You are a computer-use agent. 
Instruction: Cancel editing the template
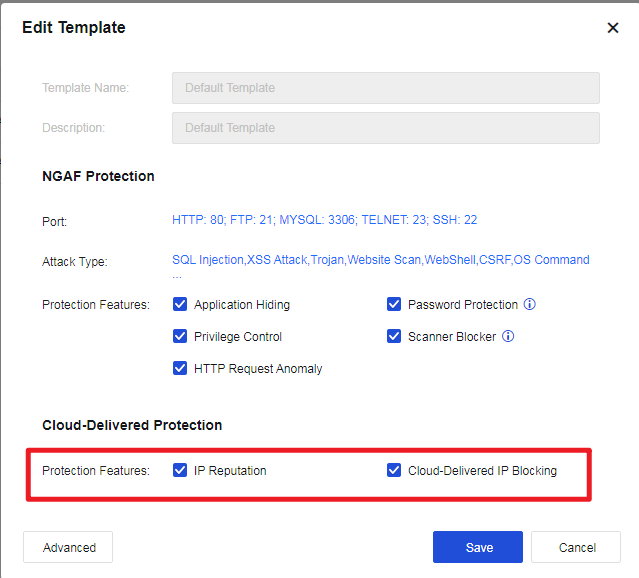coord(576,547)
